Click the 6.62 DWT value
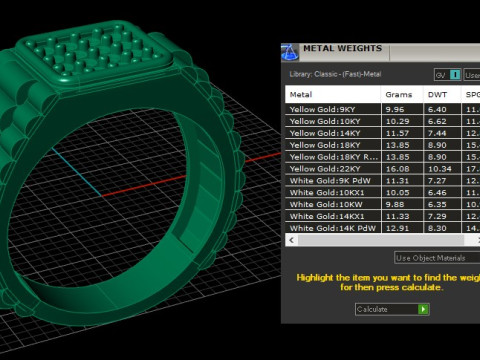This screenshot has height=360, width=480. click(437, 122)
